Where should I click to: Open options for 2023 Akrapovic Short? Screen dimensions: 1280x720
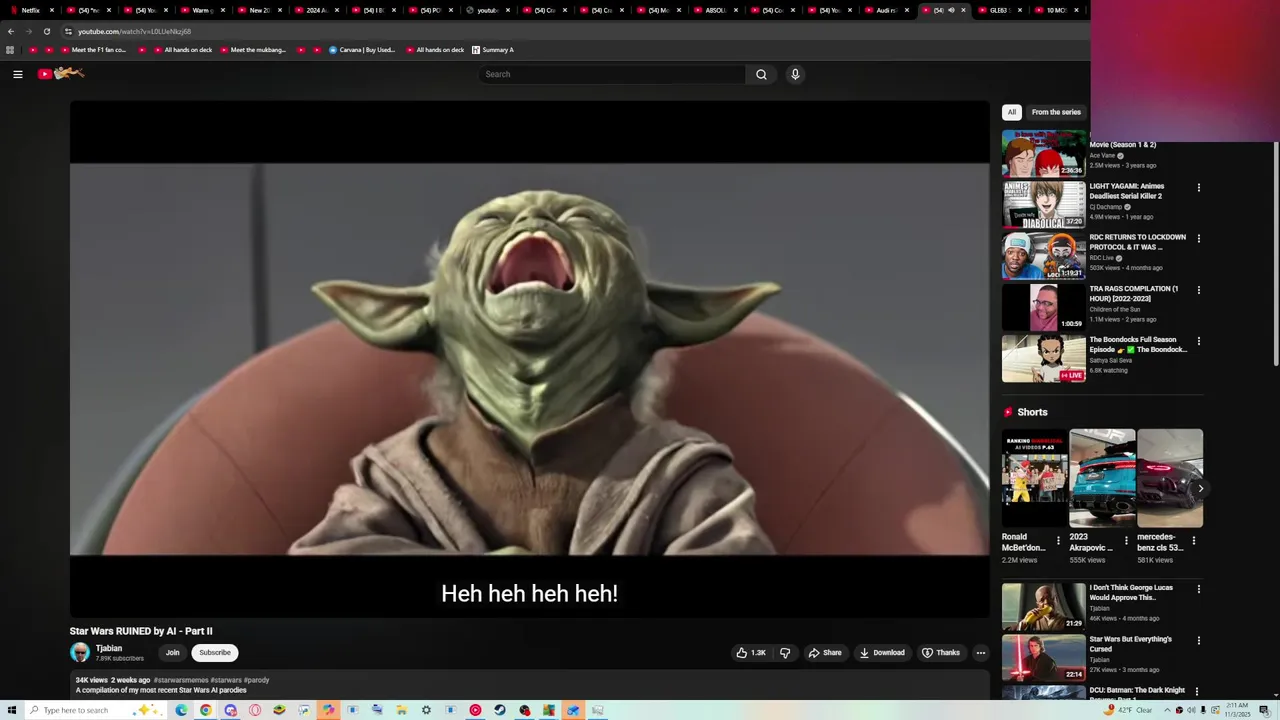[1126, 541]
